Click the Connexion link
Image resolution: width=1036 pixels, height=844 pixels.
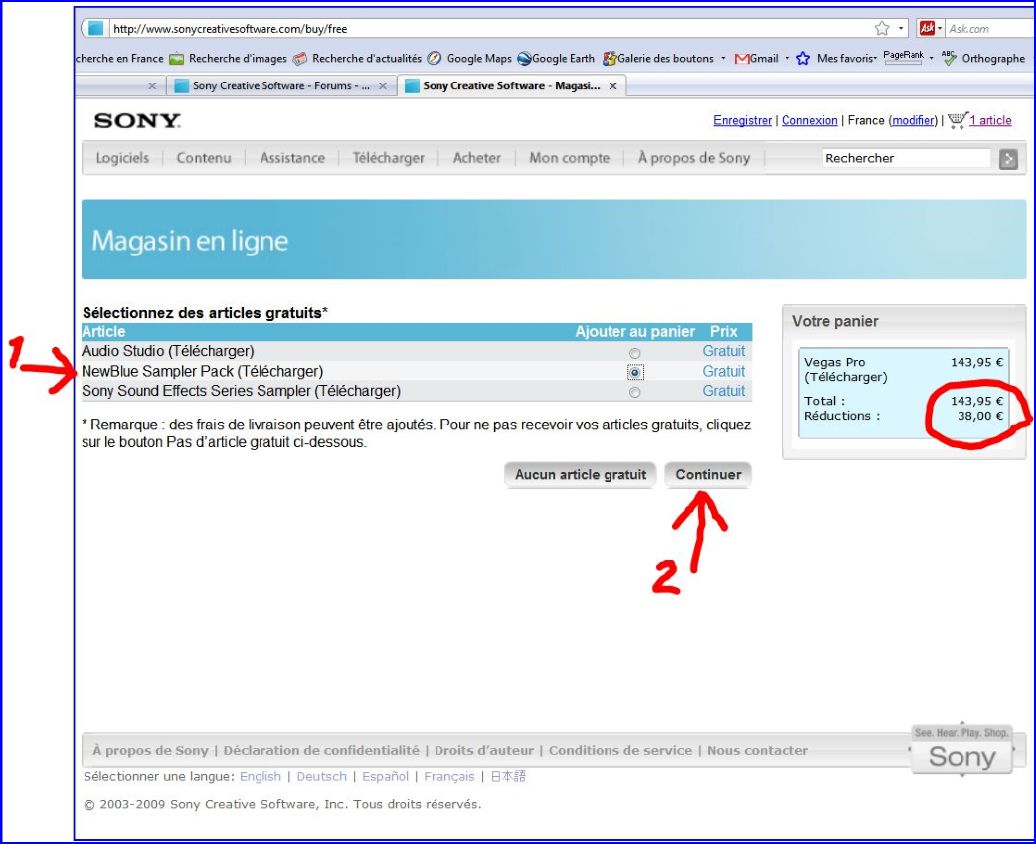tap(809, 120)
